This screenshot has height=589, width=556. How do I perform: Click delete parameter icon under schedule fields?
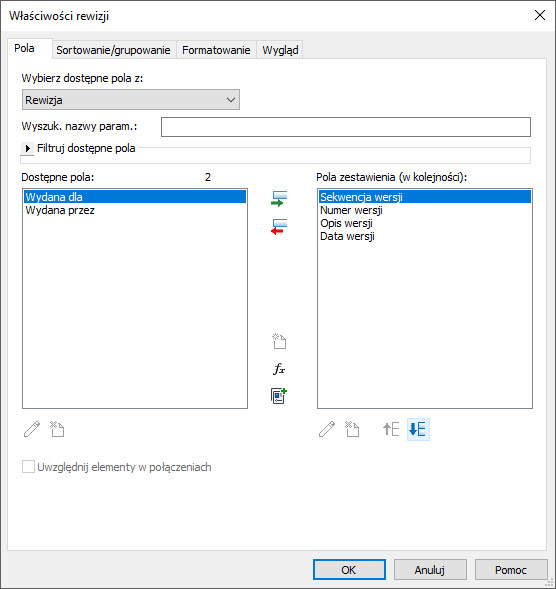tap(352, 429)
